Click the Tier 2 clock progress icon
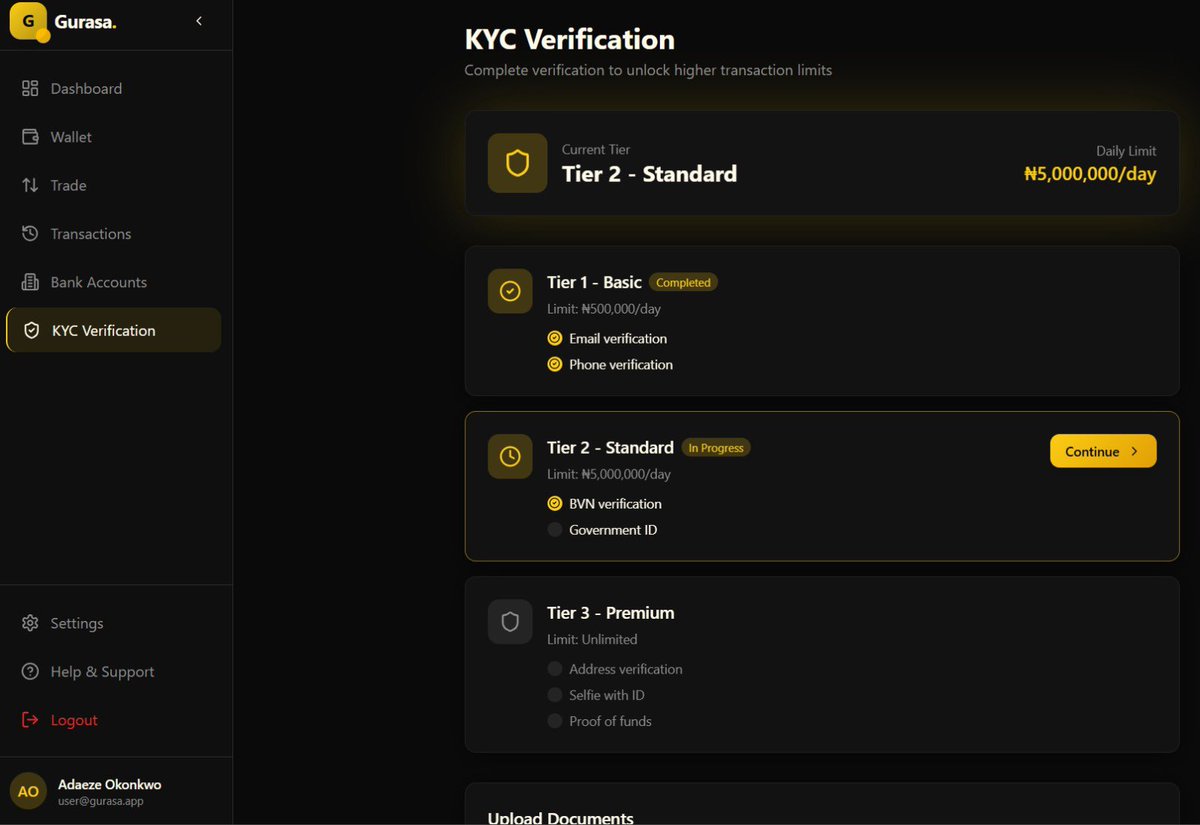 coord(510,456)
